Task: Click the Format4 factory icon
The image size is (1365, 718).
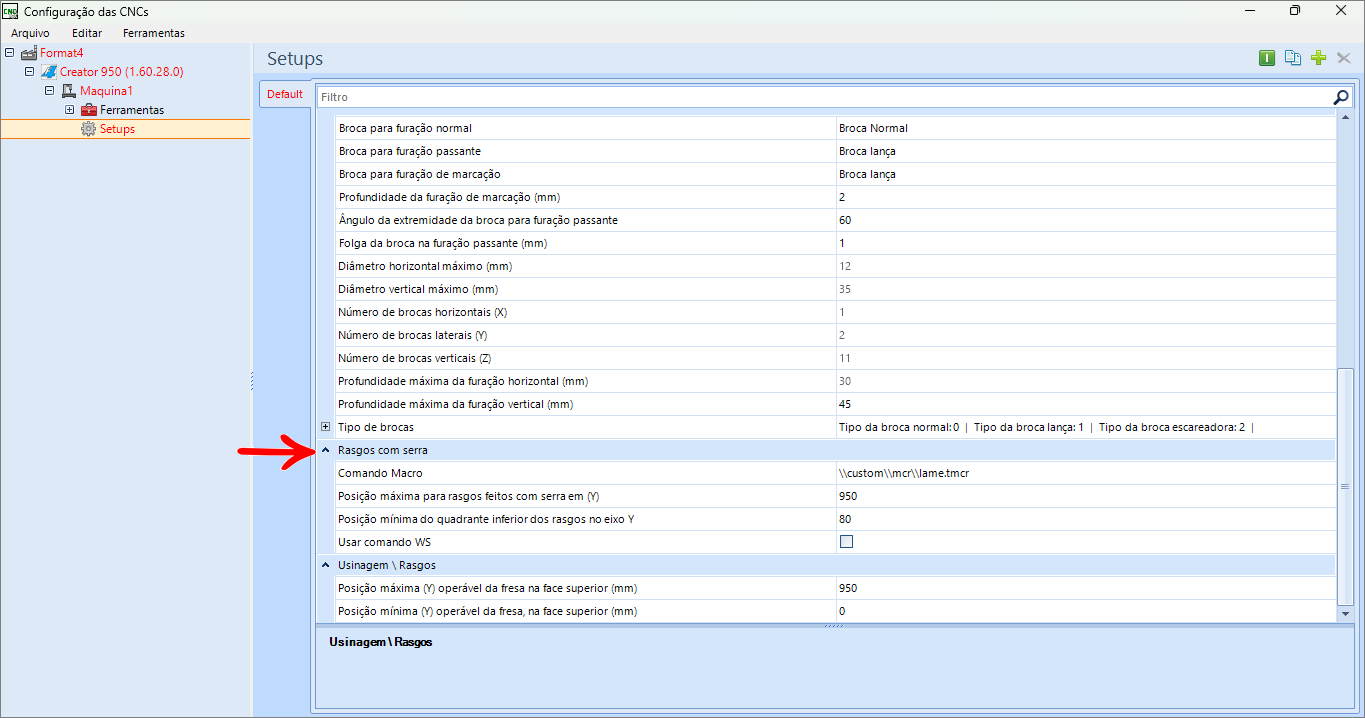Action: pyautogui.click(x=29, y=53)
